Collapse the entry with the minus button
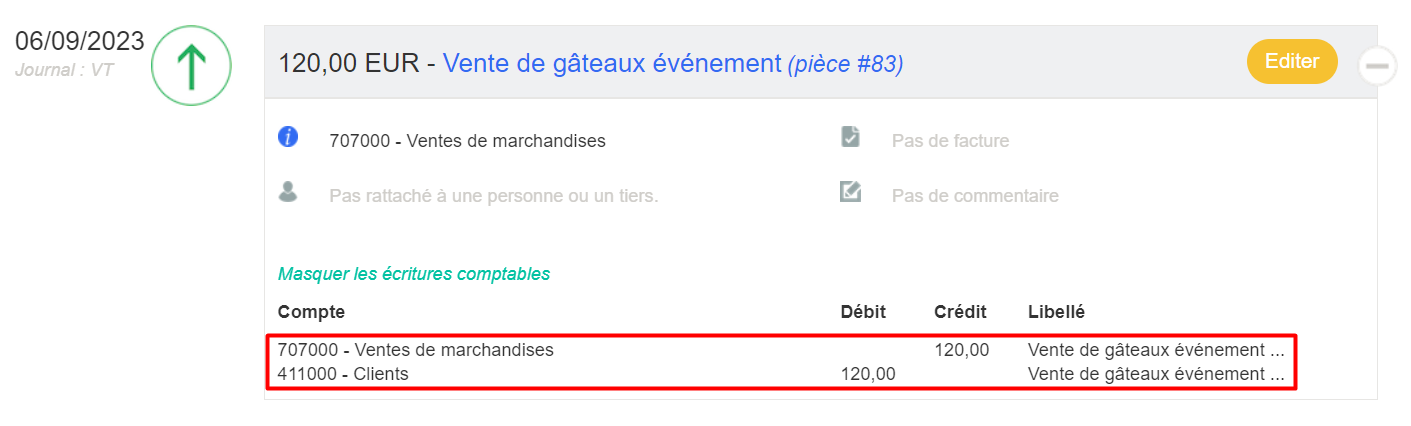1411x426 pixels. click(1377, 66)
